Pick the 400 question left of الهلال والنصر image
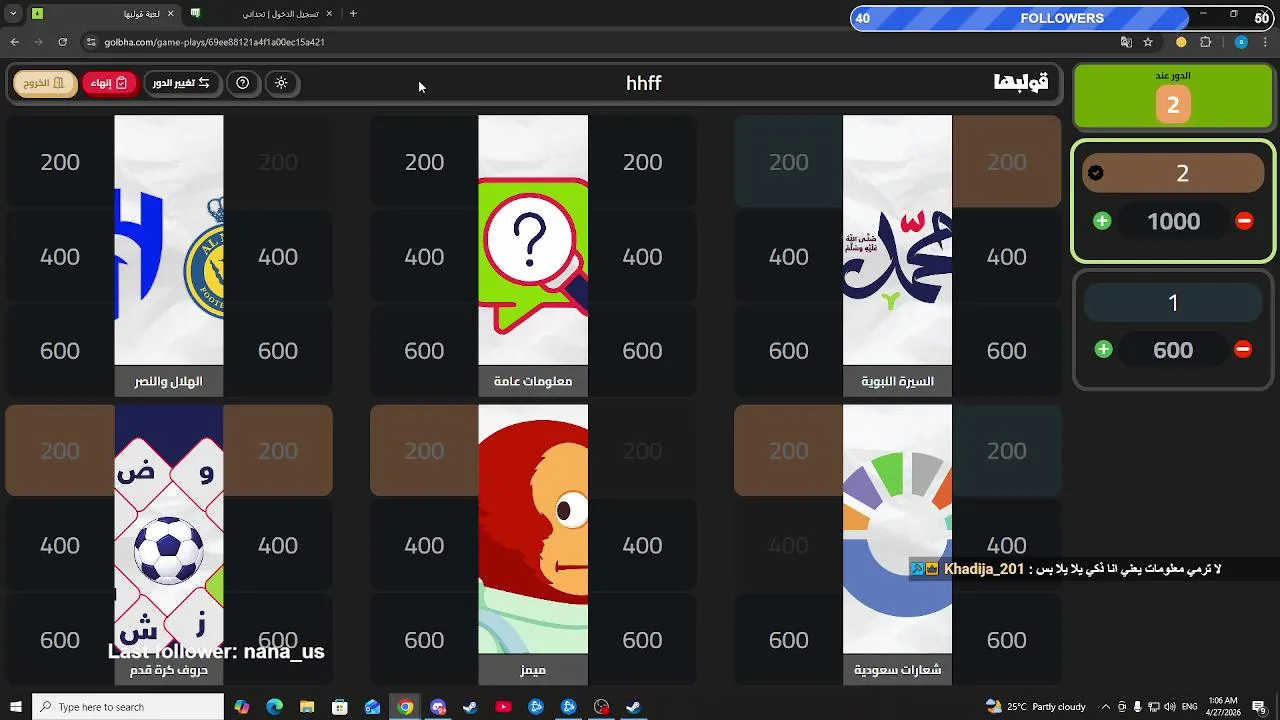The image size is (1280, 720). 60,257
